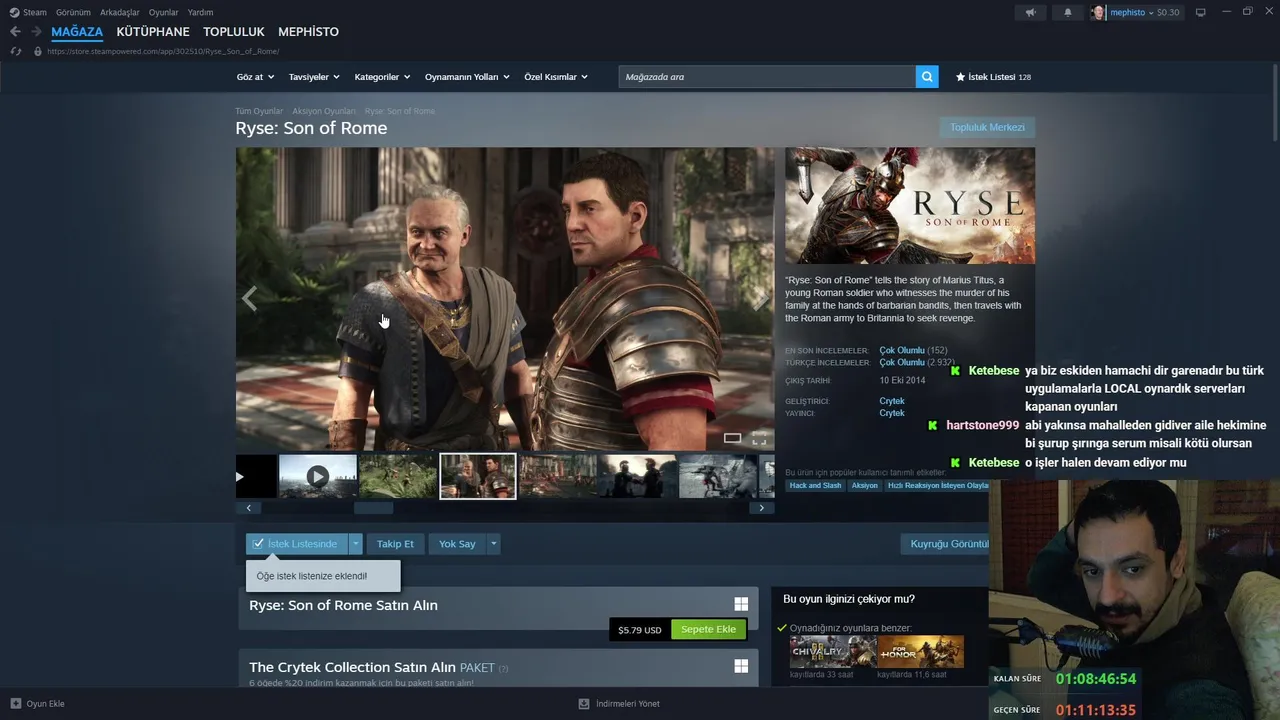Open the Tüm Oyunlar breadcrumb
This screenshot has width=1280, height=720.
[x=259, y=111]
